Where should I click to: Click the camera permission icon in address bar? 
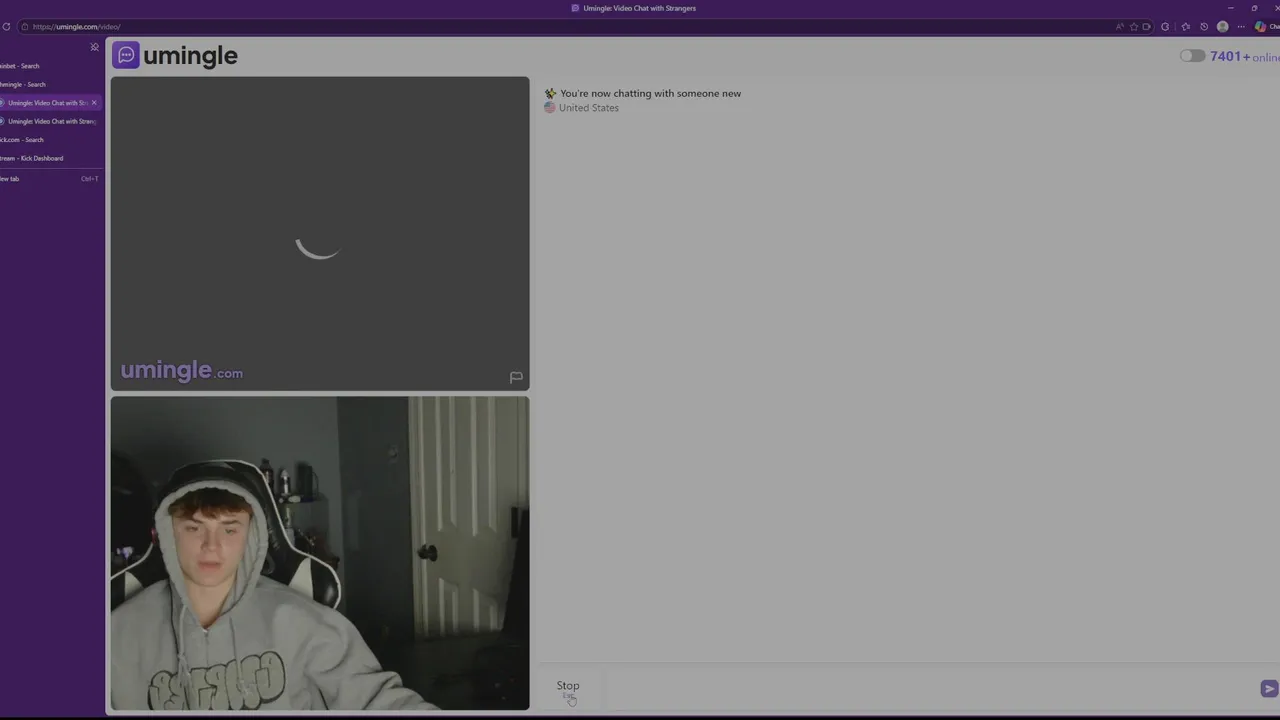click(x=1146, y=27)
